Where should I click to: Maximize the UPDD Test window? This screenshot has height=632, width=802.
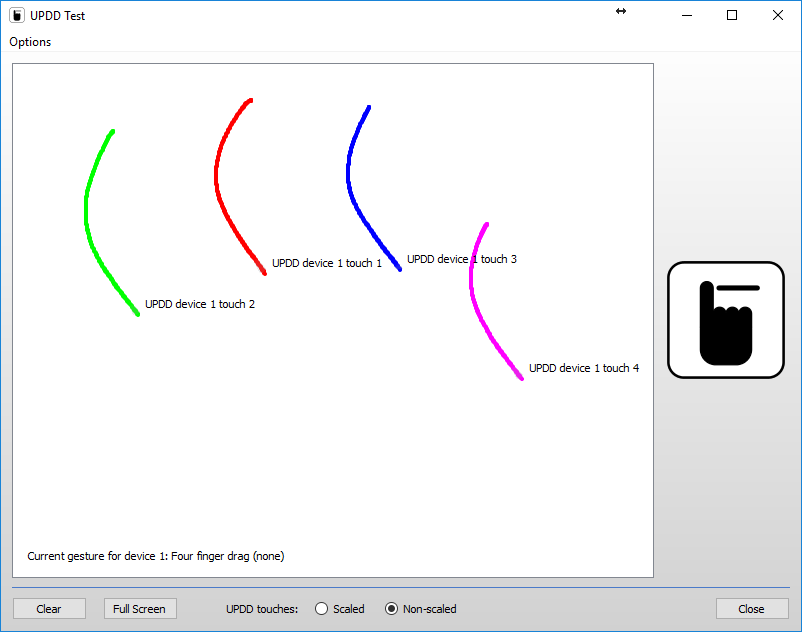click(732, 15)
